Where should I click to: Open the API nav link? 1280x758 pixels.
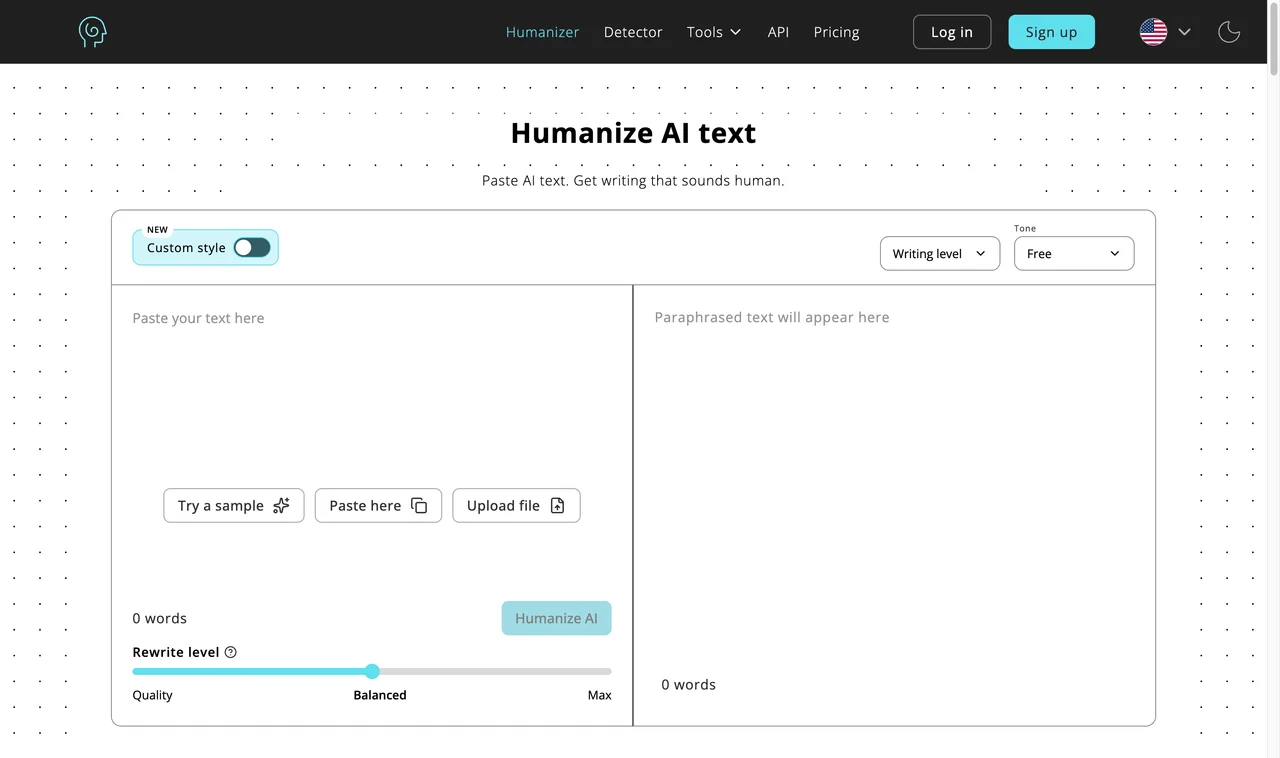click(778, 32)
